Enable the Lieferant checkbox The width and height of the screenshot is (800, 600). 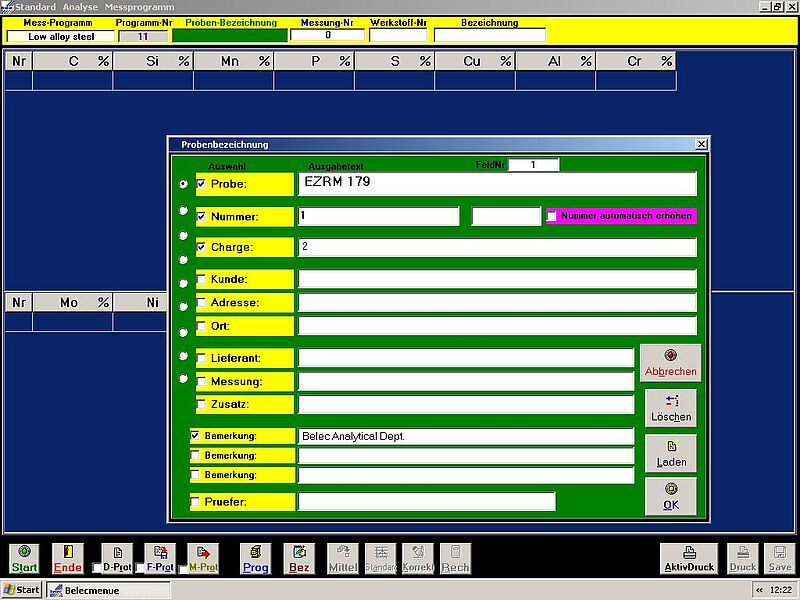202,358
